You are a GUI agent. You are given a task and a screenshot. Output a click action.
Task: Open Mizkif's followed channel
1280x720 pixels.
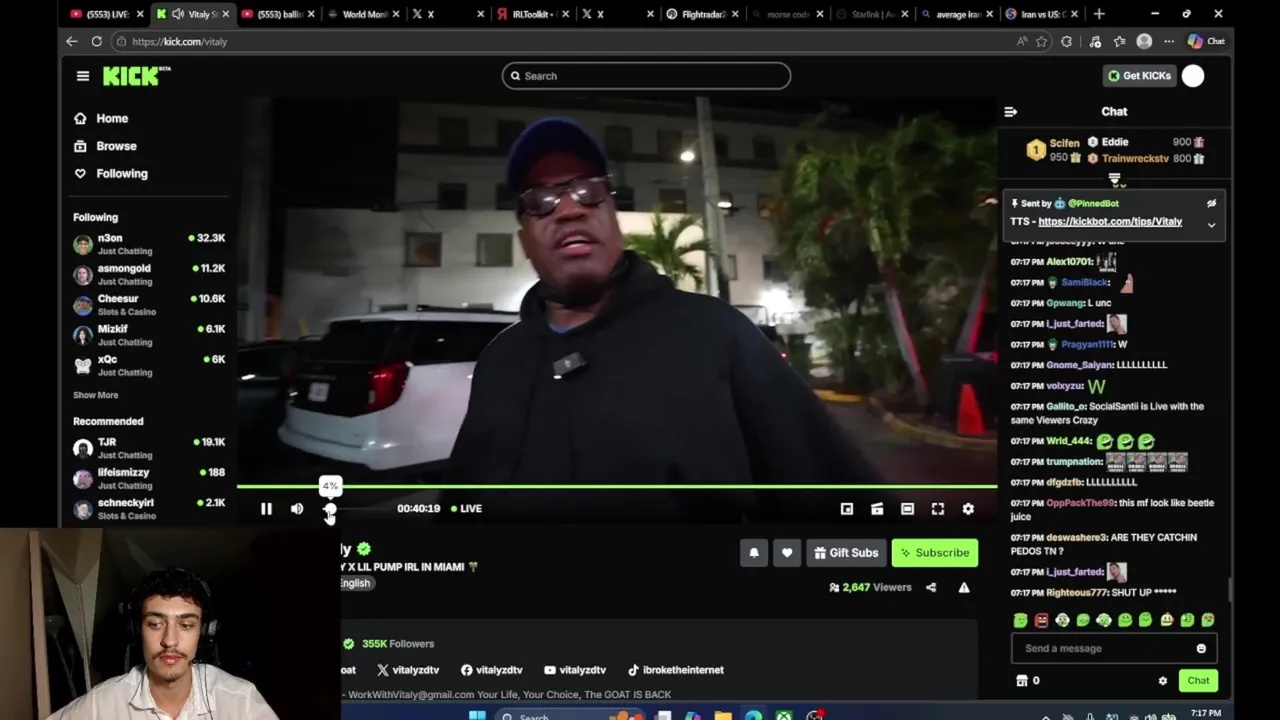149,335
